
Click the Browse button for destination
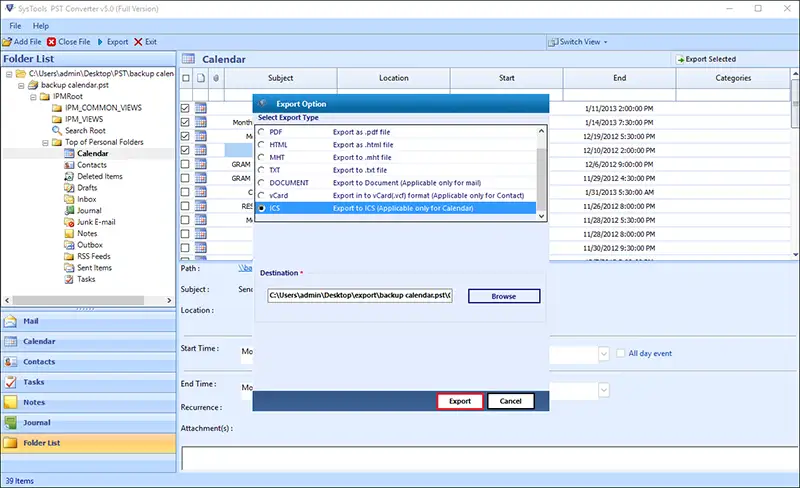[x=504, y=296]
